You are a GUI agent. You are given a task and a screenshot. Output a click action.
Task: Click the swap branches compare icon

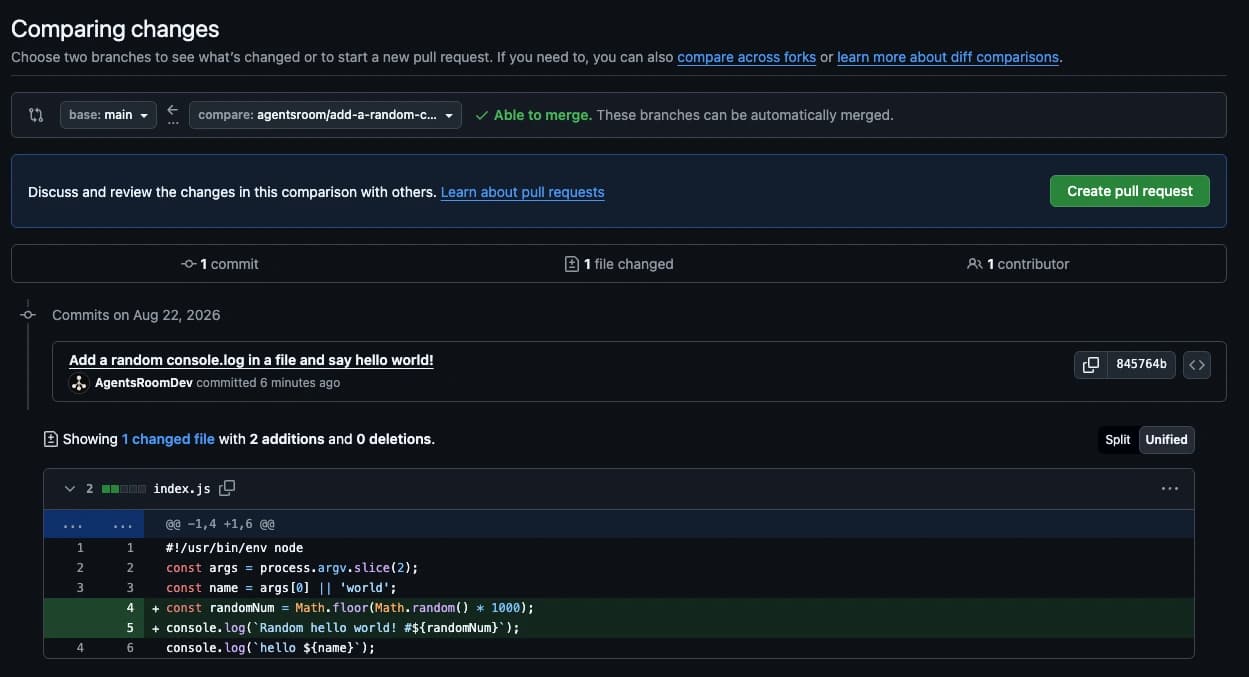pos(36,115)
